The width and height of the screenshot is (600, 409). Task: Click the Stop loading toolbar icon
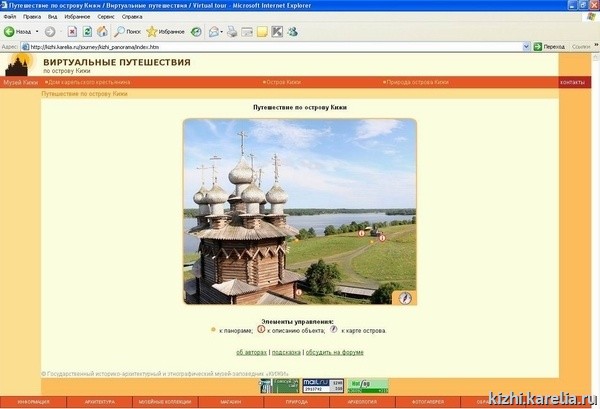coord(72,31)
